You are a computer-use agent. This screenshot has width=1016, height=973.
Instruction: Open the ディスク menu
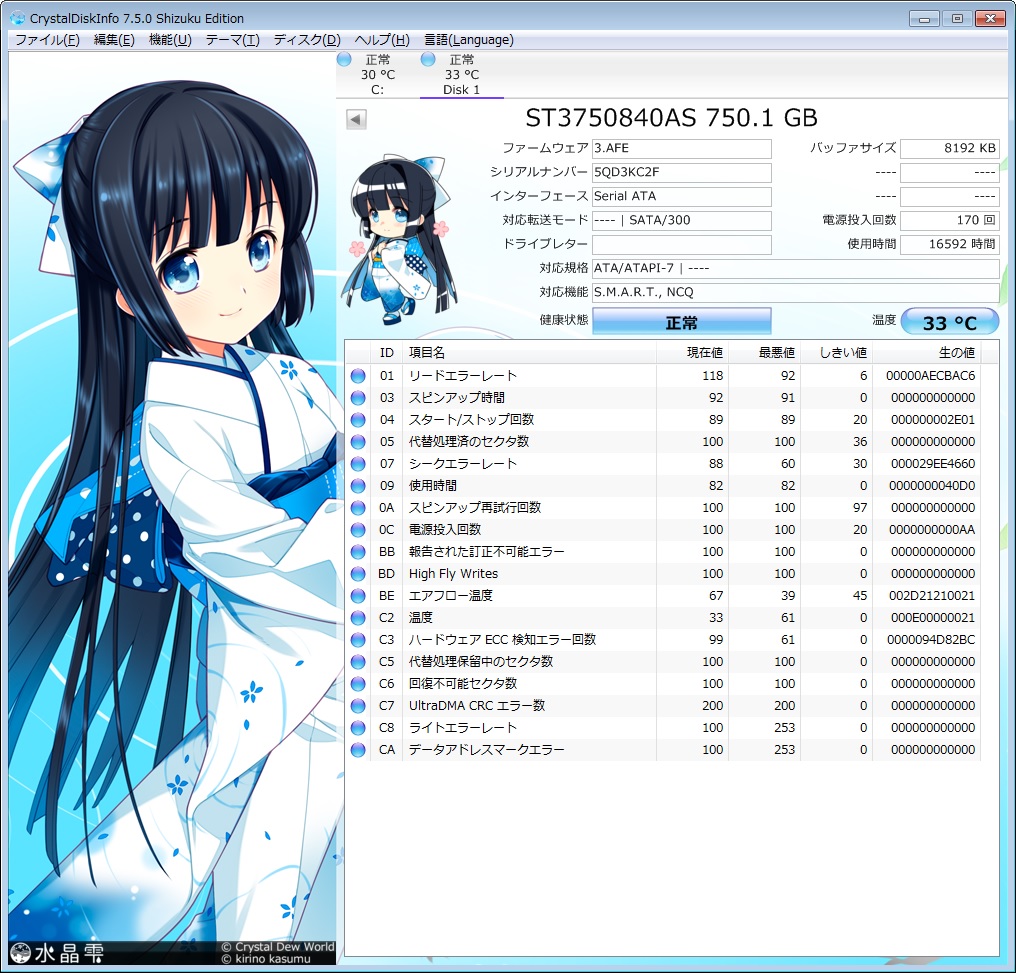click(308, 40)
